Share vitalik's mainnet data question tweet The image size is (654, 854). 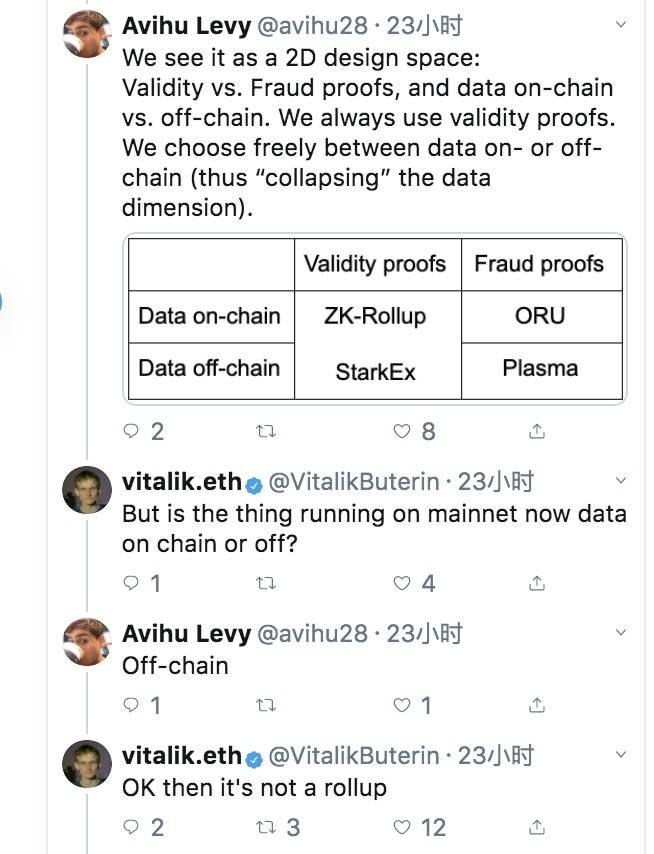[537, 582]
